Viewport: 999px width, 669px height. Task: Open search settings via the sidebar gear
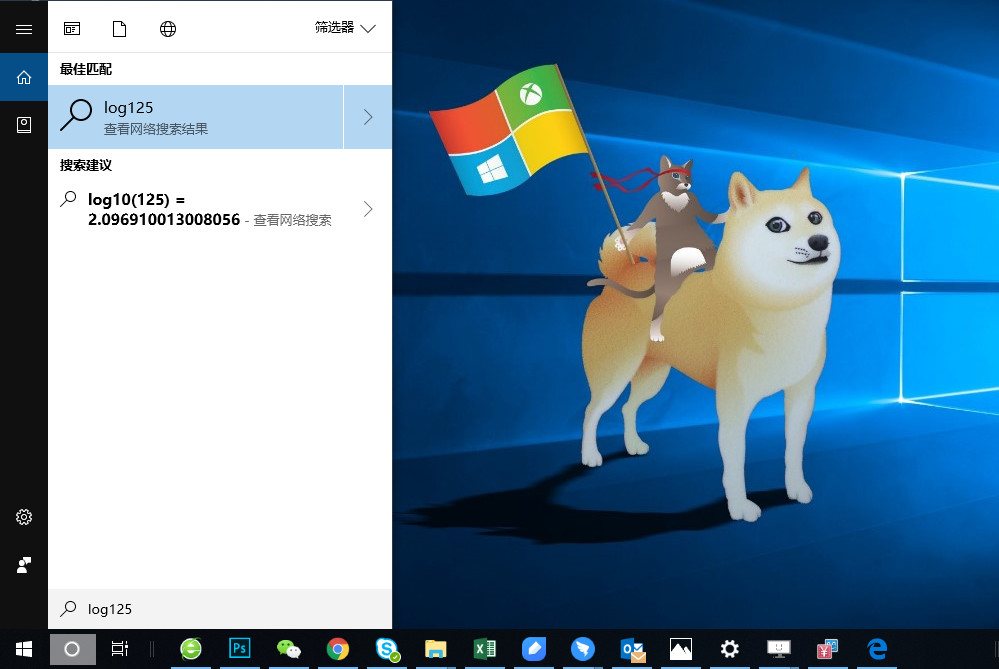pos(24,517)
